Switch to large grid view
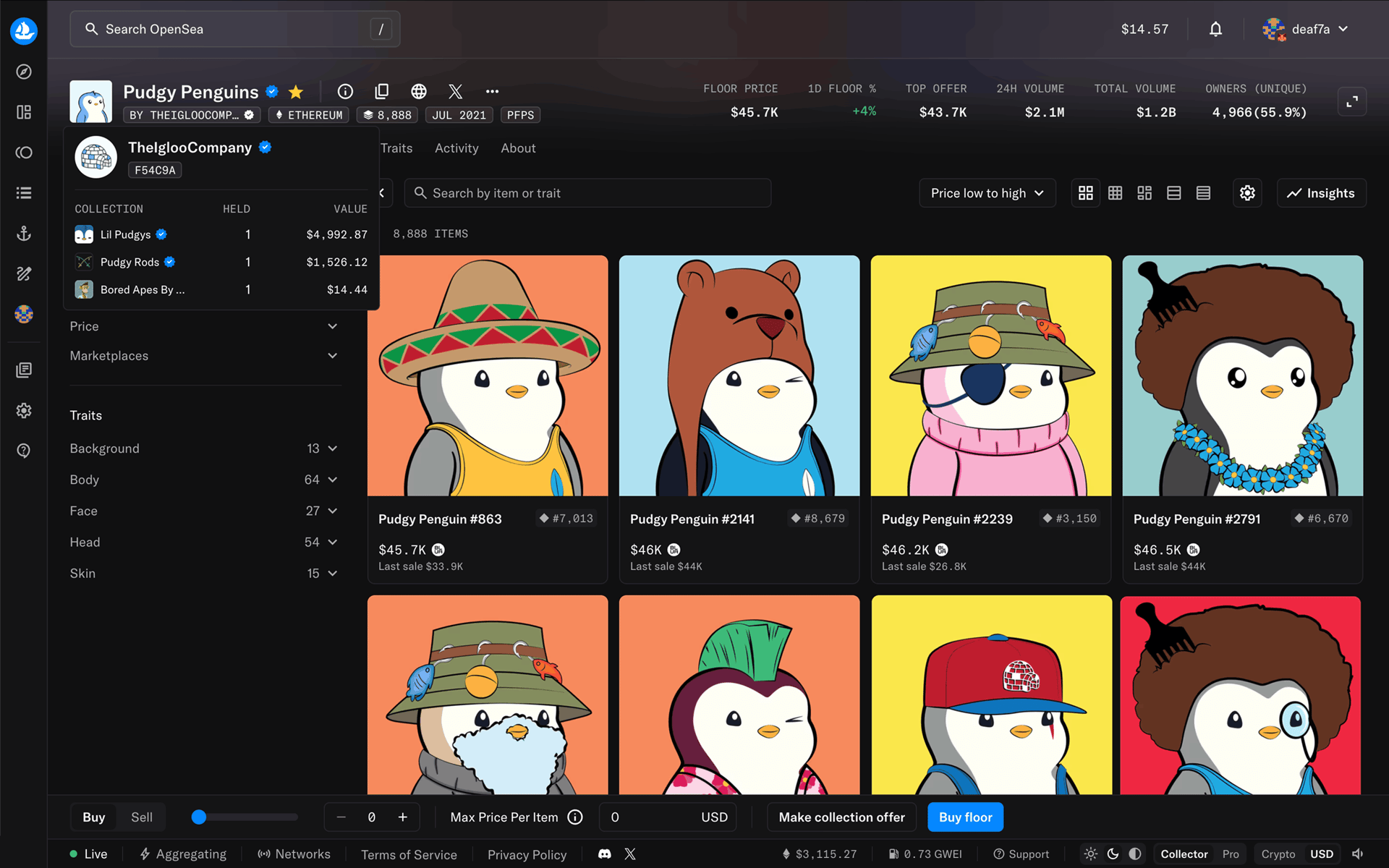 point(1086,193)
